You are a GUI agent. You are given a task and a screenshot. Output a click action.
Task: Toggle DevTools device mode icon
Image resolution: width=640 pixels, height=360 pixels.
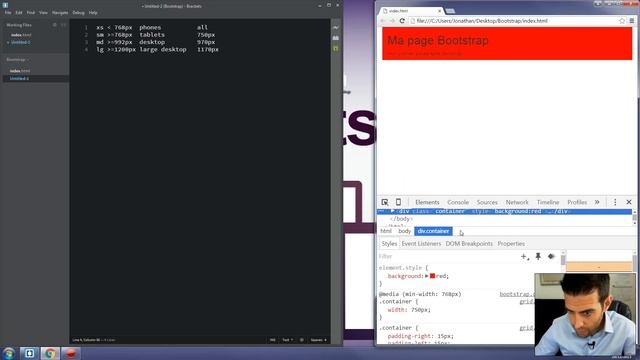pos(398,202)
